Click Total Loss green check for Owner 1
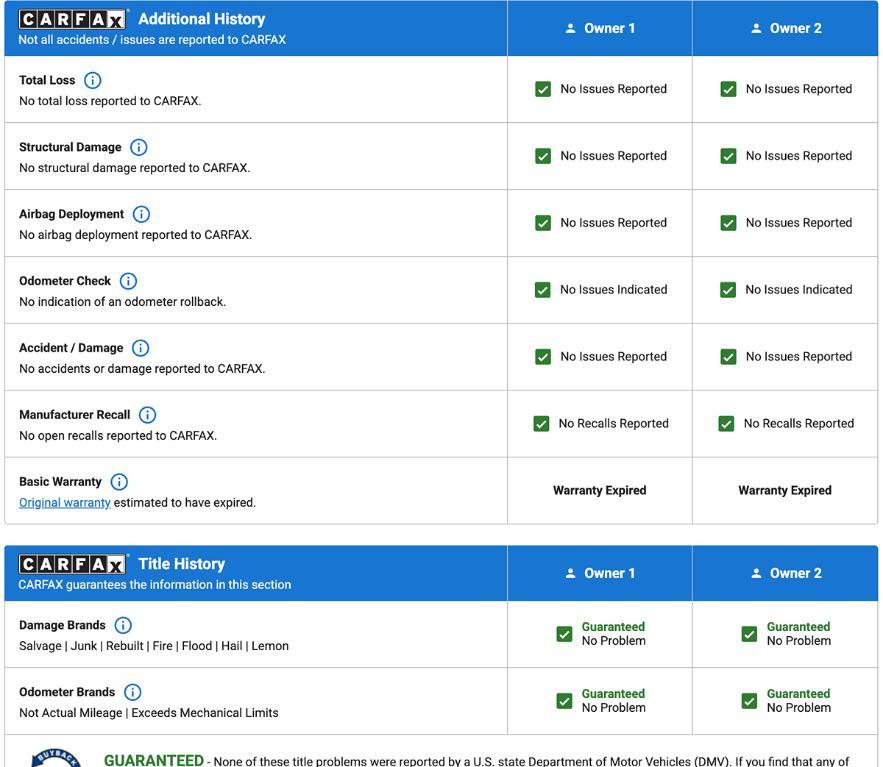Screen dimensions: 883x767 tap(543, 89)
